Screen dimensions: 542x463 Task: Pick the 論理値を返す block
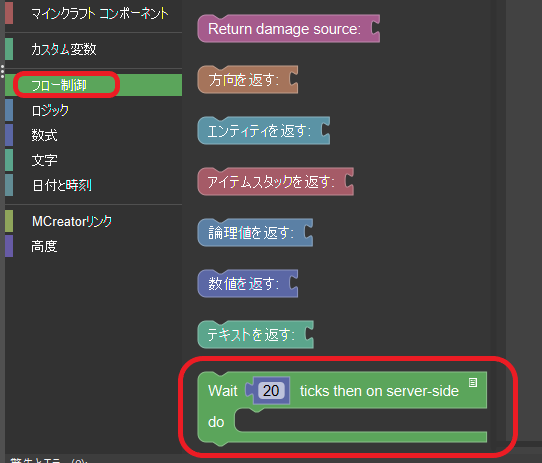(x=255, y=232)
